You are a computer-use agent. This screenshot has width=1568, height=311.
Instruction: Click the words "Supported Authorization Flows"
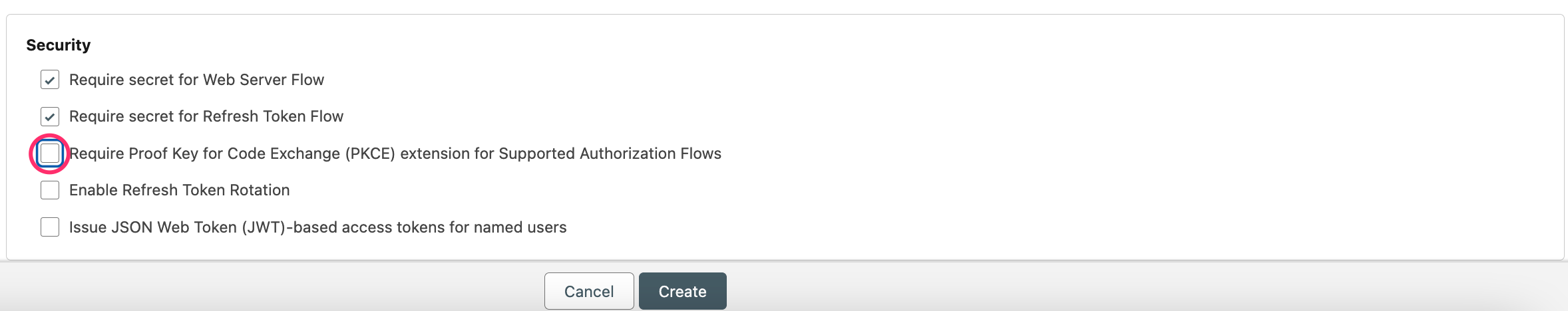610,154
